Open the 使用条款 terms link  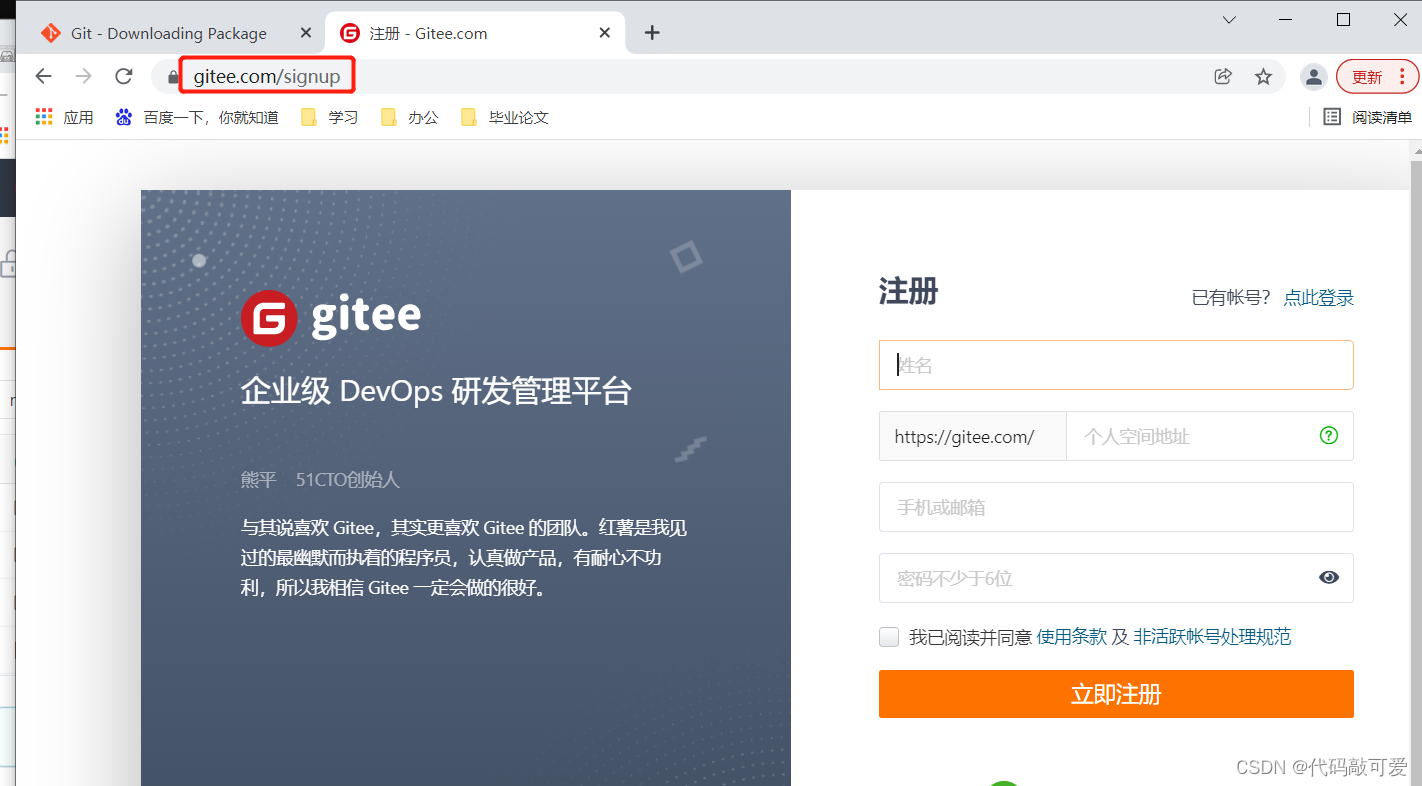[x=1072, y=637]
